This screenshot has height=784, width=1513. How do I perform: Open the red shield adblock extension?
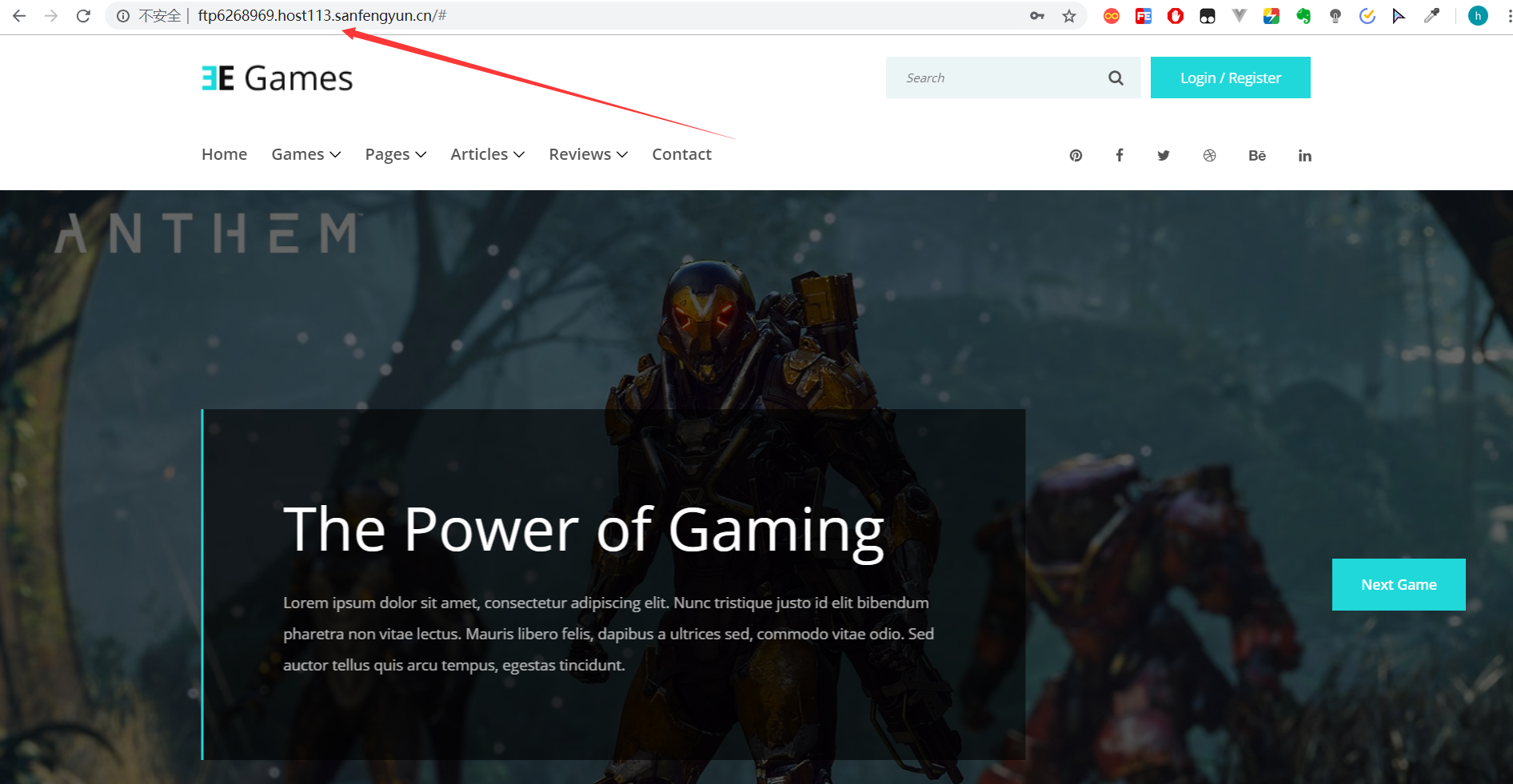[x=1176, y=16]
